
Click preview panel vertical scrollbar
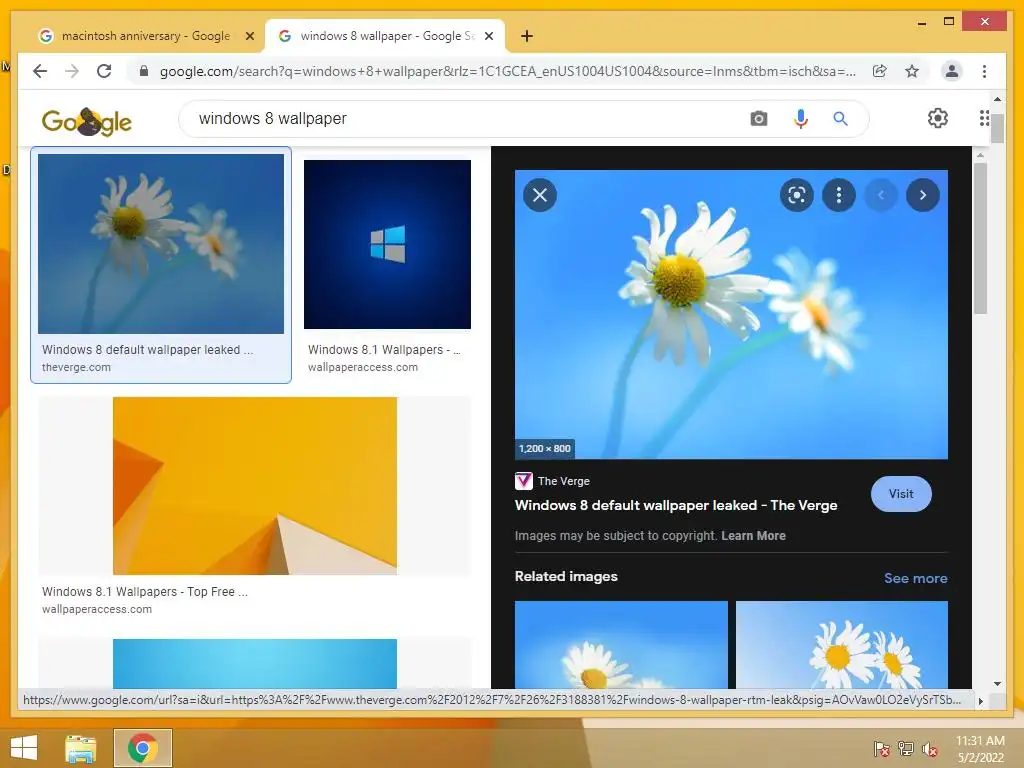[980, 239]
